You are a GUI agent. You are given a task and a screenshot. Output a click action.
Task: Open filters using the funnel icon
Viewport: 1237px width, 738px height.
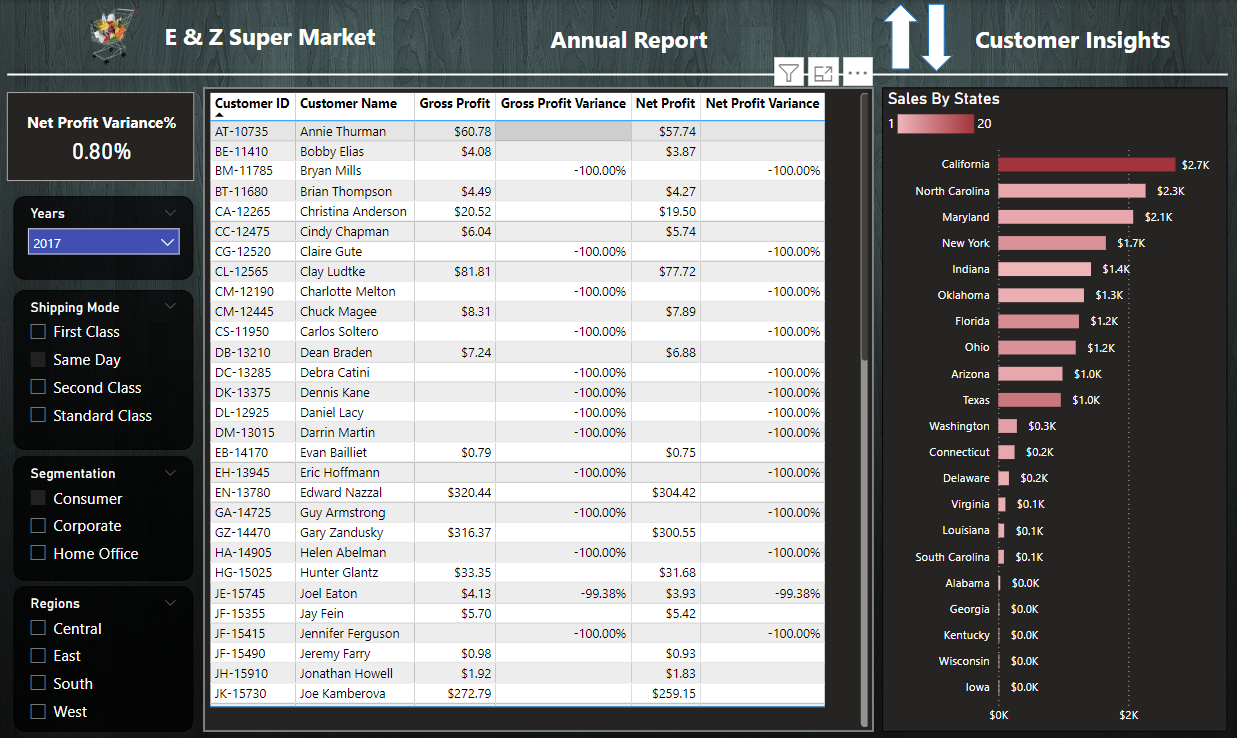point(788,71)
